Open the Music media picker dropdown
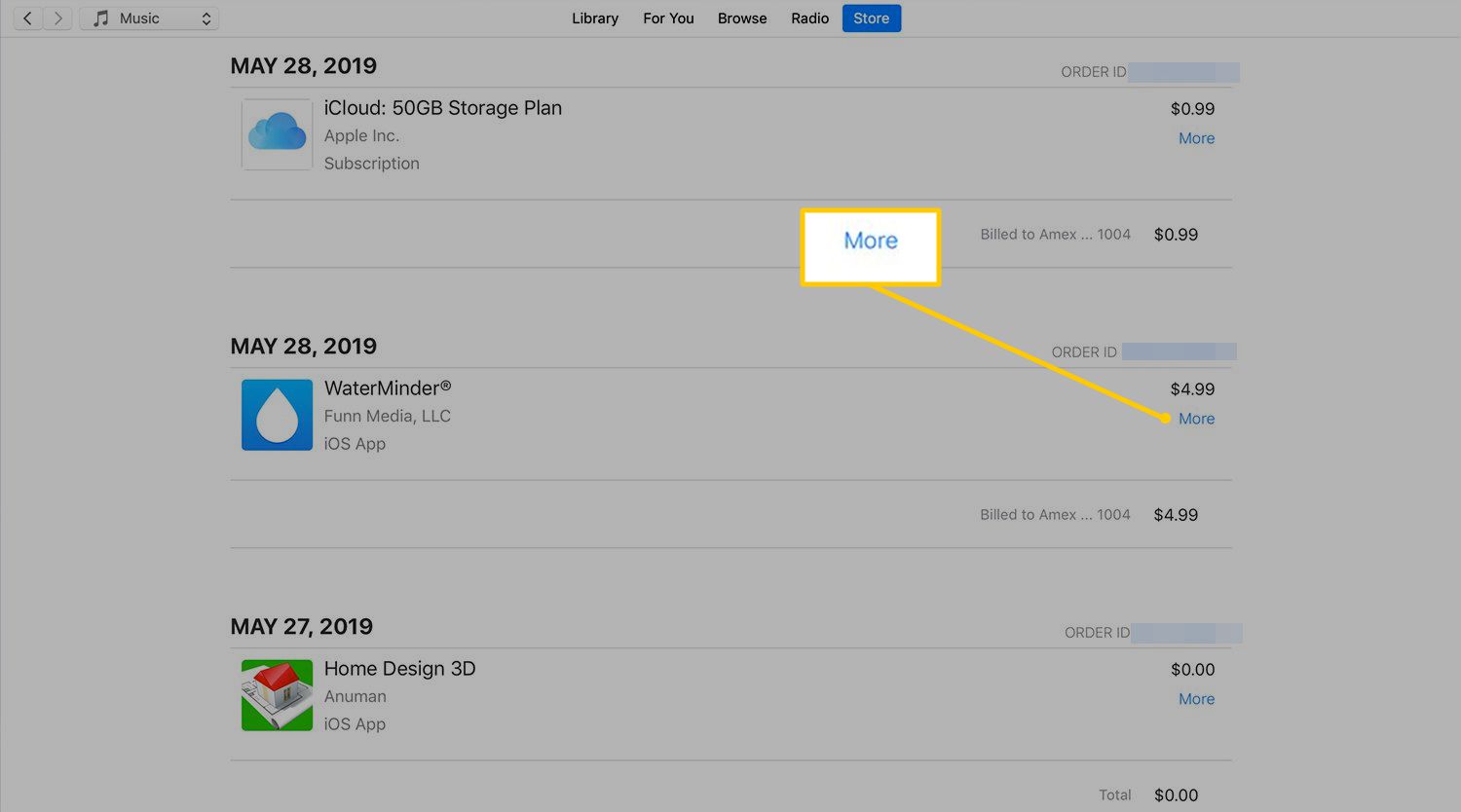 (x=149, y=18)
